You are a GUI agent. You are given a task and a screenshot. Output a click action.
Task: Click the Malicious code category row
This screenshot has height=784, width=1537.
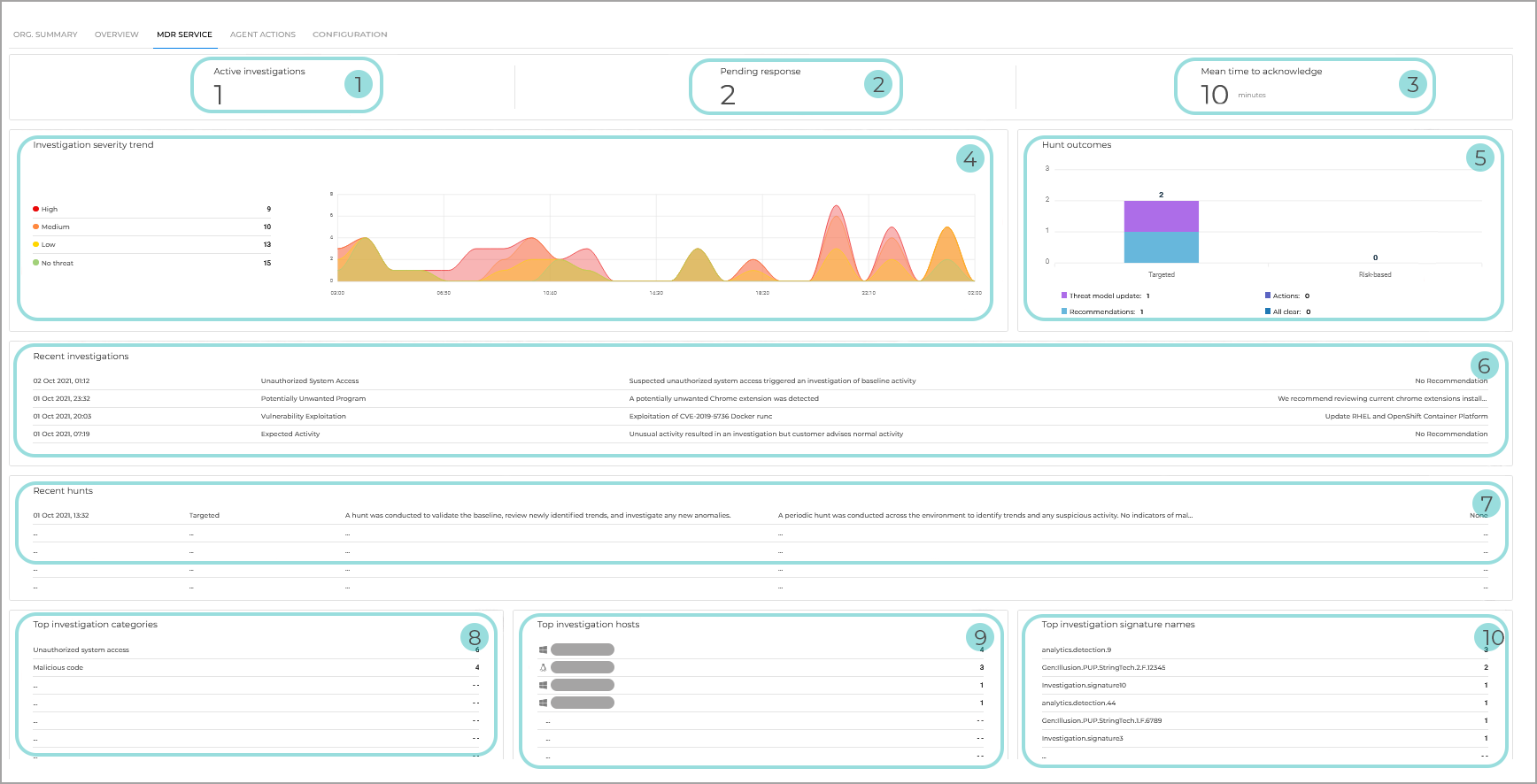coord(58,667)
